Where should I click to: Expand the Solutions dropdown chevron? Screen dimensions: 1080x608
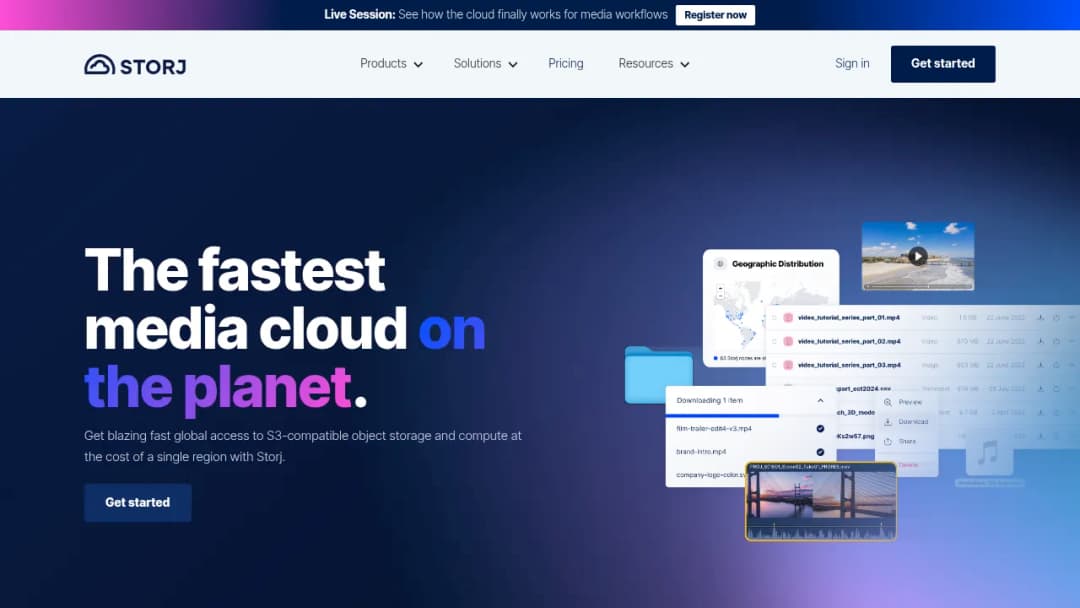tap(512, 64)
